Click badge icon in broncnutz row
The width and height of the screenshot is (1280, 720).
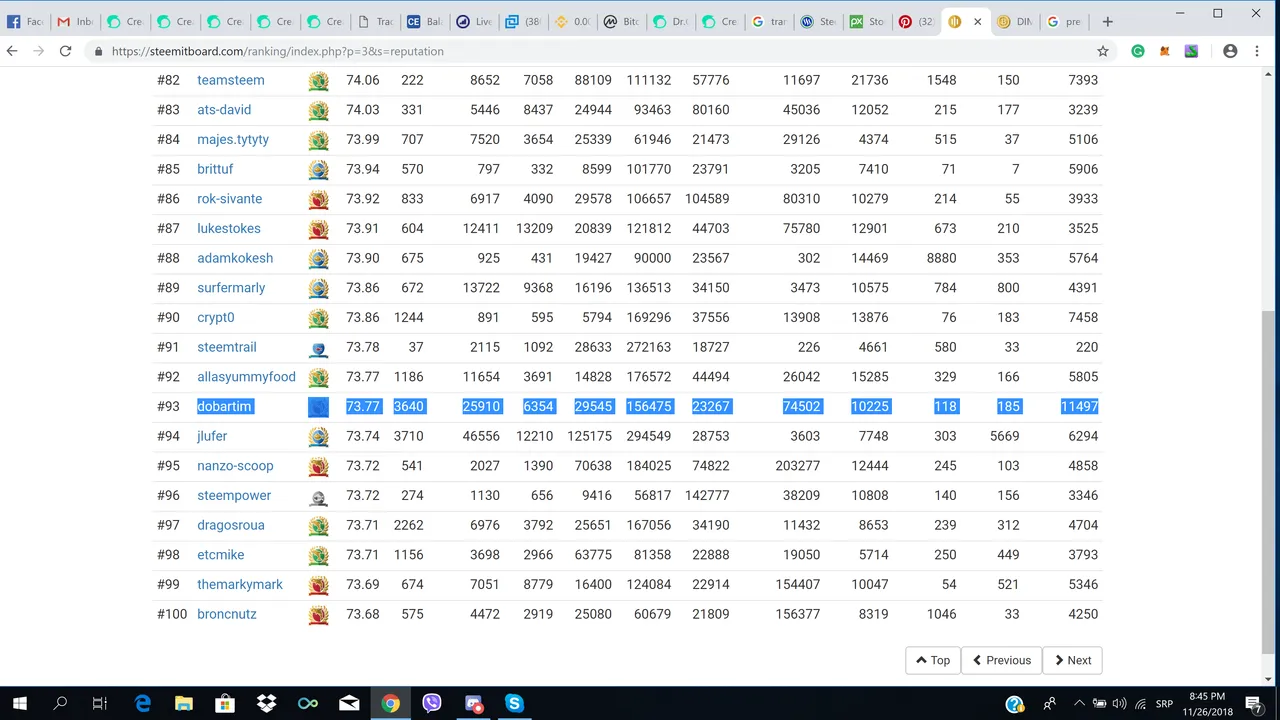[318, 615]
